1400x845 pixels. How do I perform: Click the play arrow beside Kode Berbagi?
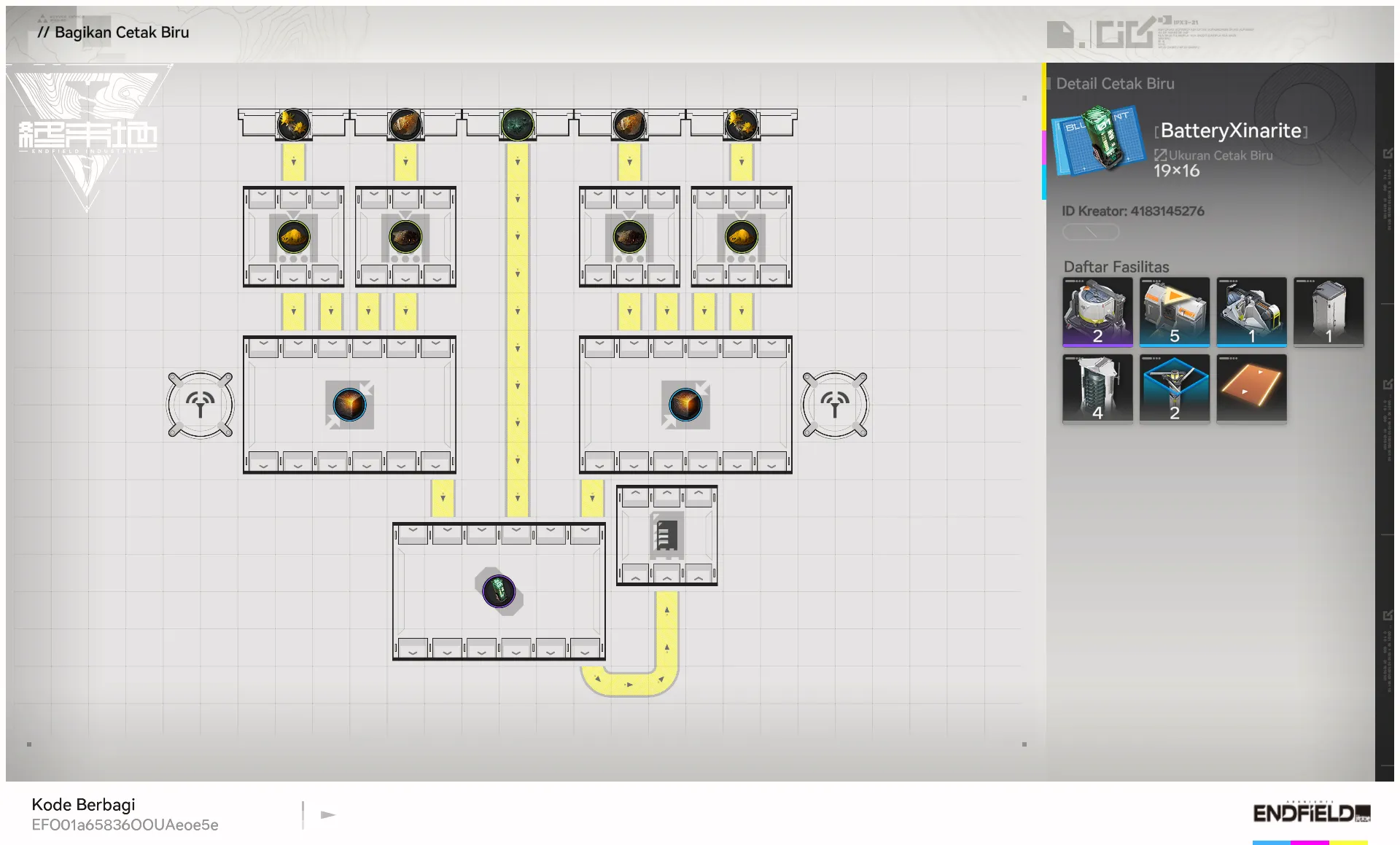tap(327, 814)
